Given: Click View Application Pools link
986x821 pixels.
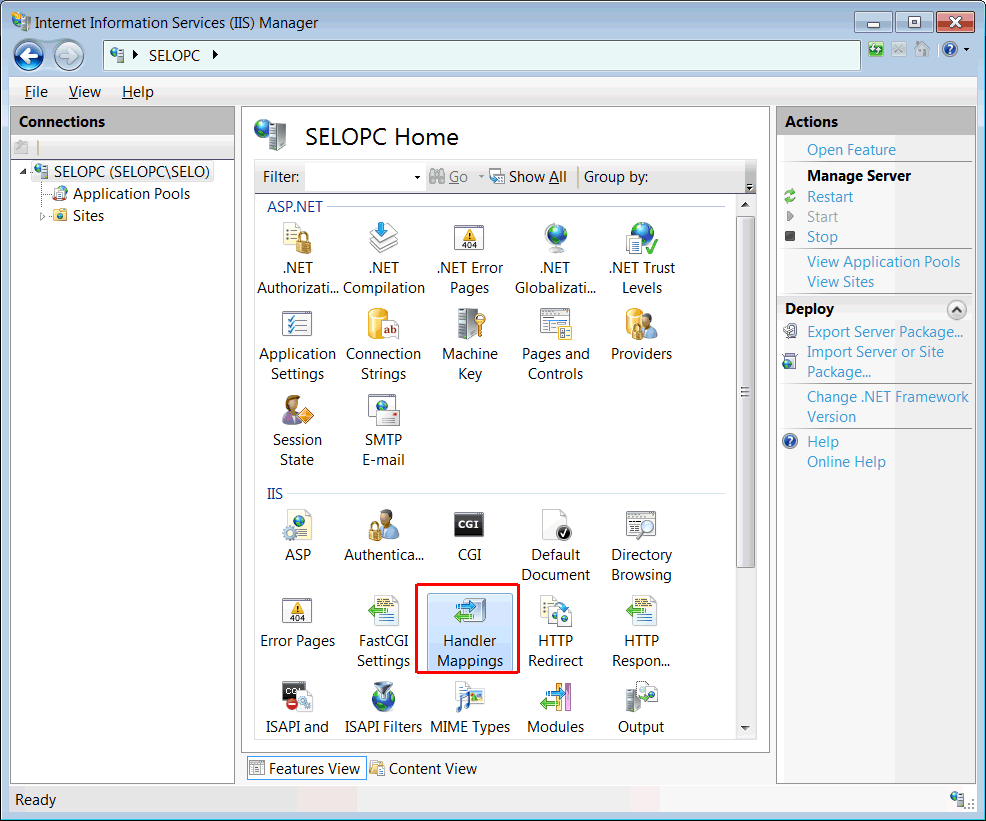Looking at the screenshot, I should pyautogui.click(x=883, y=262).
